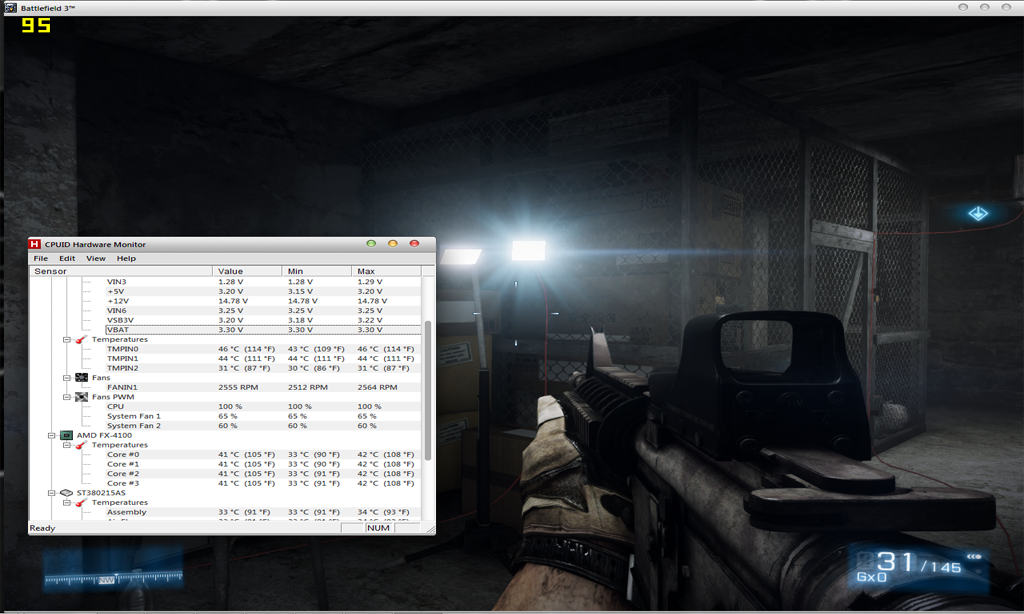Screen dimensions: 1024x614
Task: Click the 43 °C (109 °F) min for TMPIN0
Action: (x=316, y=349)
